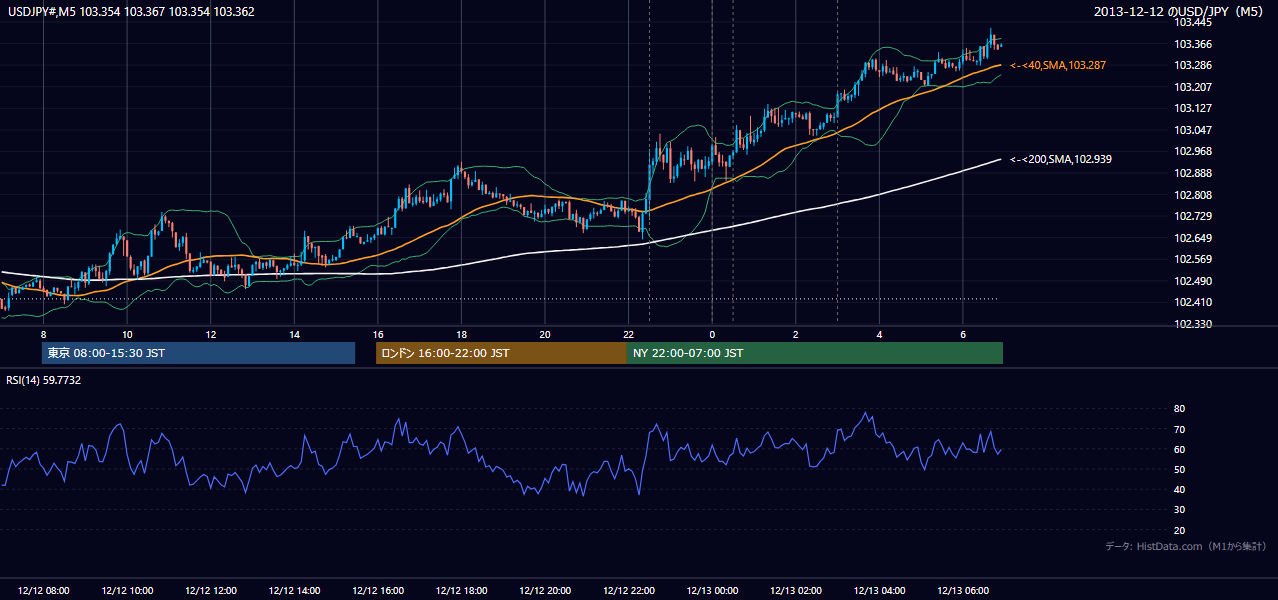Click the 12/12 10:00 time axis label
This screenshot has height=600, width=1278.
tap(127, 591)
